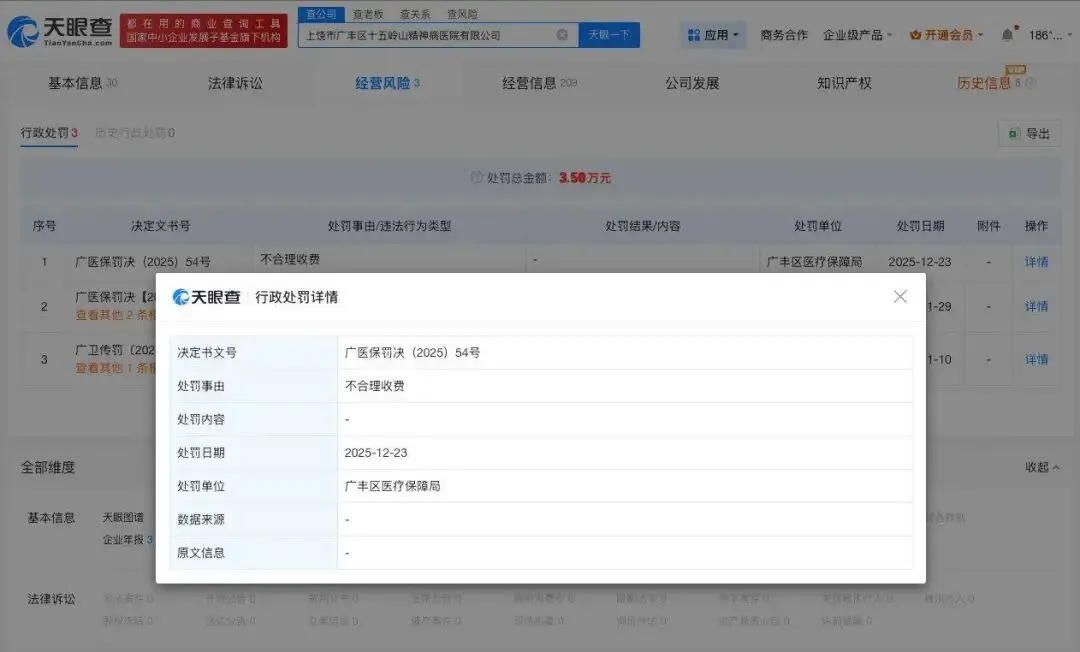
Task: Open the account 186 dropdown
Action: [1050, 34]
